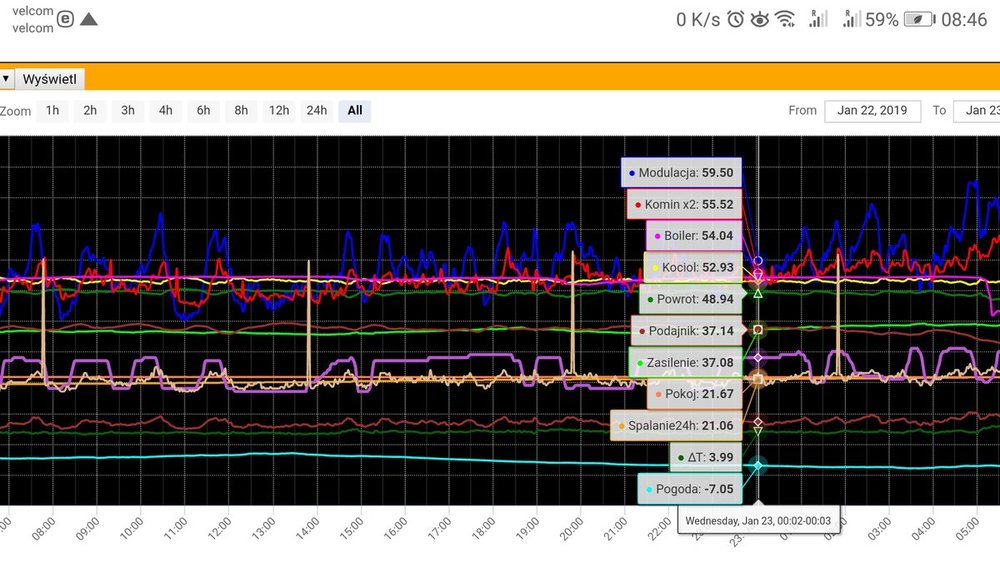
Task: Select the 6h zoom range
Action: (203, 110)
